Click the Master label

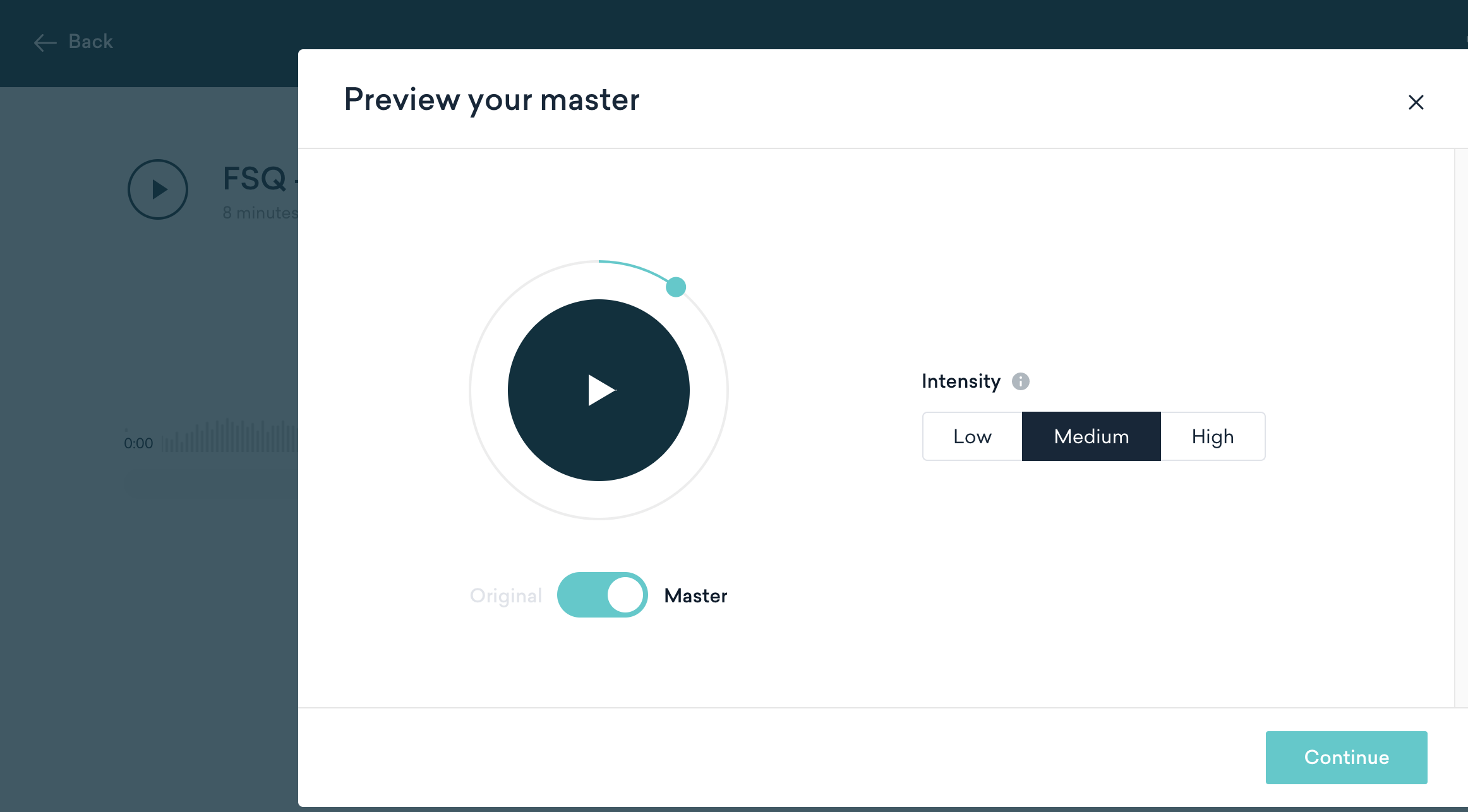pos(695,595)
